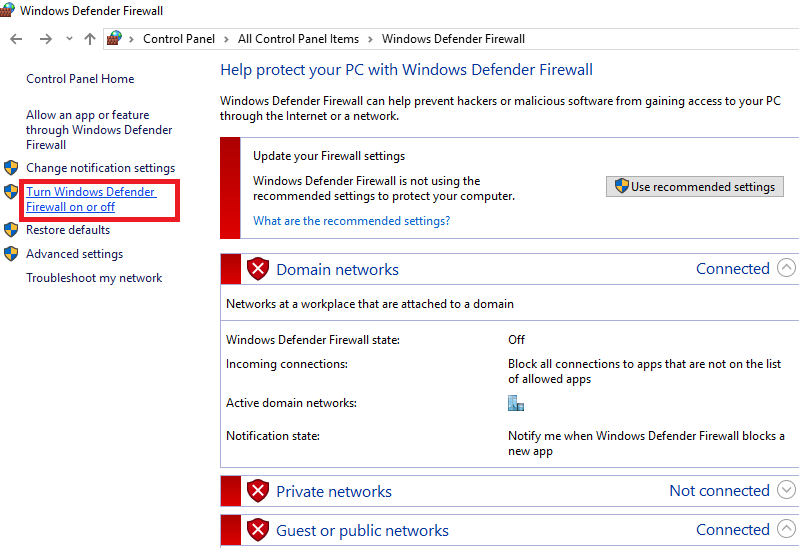This screenshot has width=799, height=548.
Task: Click Active domain networks label
Action: click(x=291, y=403)
